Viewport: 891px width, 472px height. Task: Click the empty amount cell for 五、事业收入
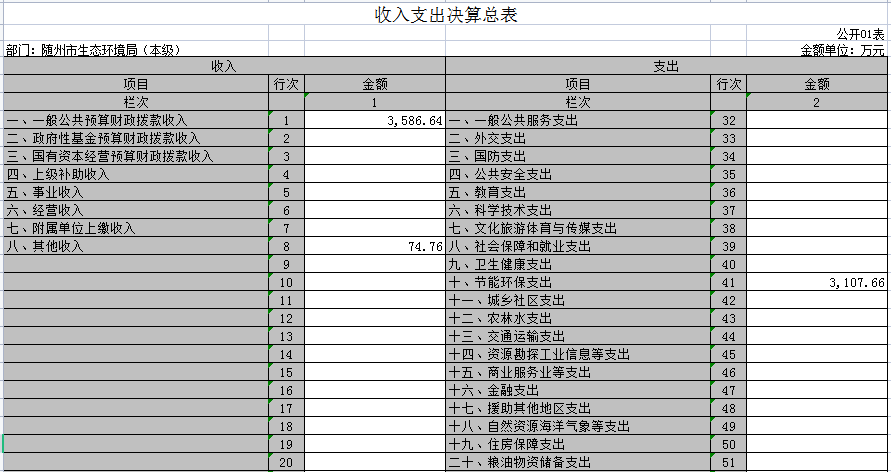(x=375, y=193)
